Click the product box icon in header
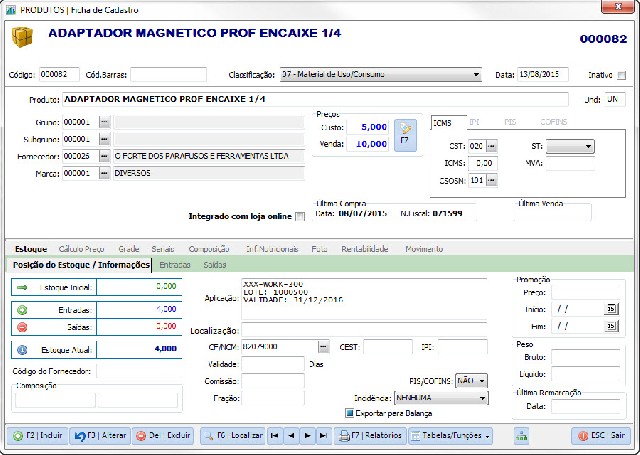This screenshot has height=455, width=640. coord(22,37)
